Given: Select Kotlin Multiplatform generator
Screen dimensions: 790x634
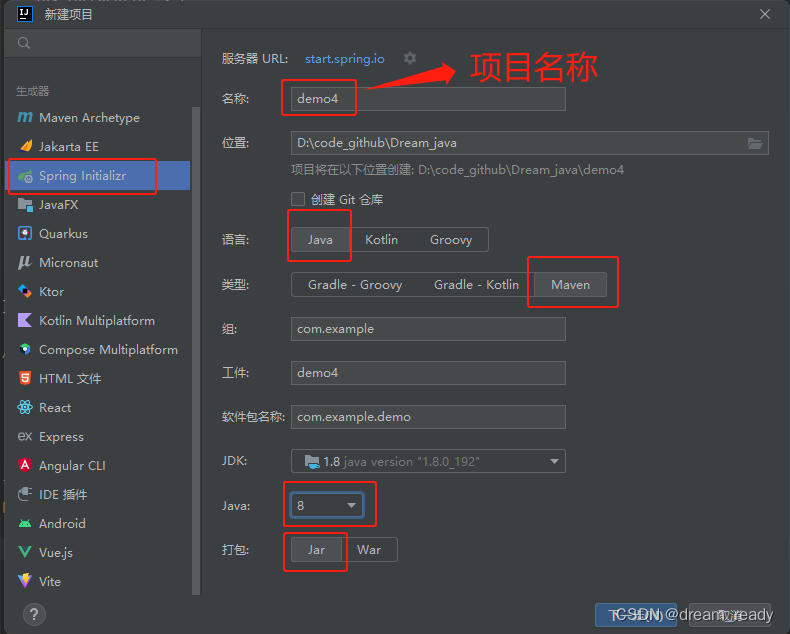Looking at the screenshot, I should point(98,321).
